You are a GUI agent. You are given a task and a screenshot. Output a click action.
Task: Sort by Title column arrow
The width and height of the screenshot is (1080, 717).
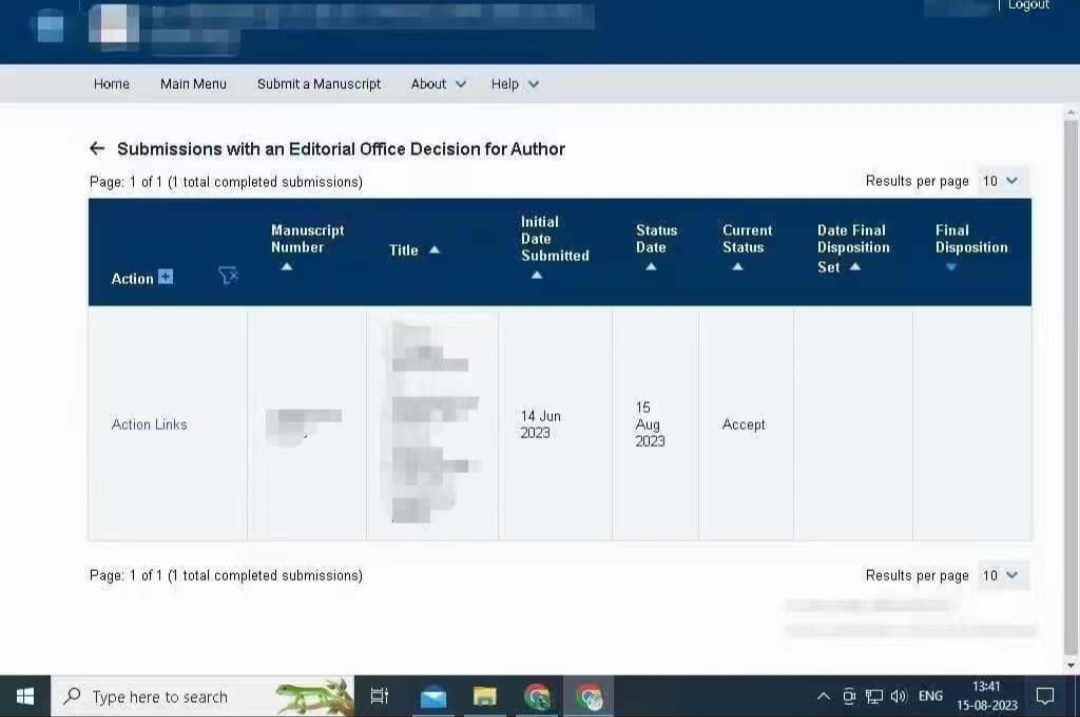(x=434, y=250)
